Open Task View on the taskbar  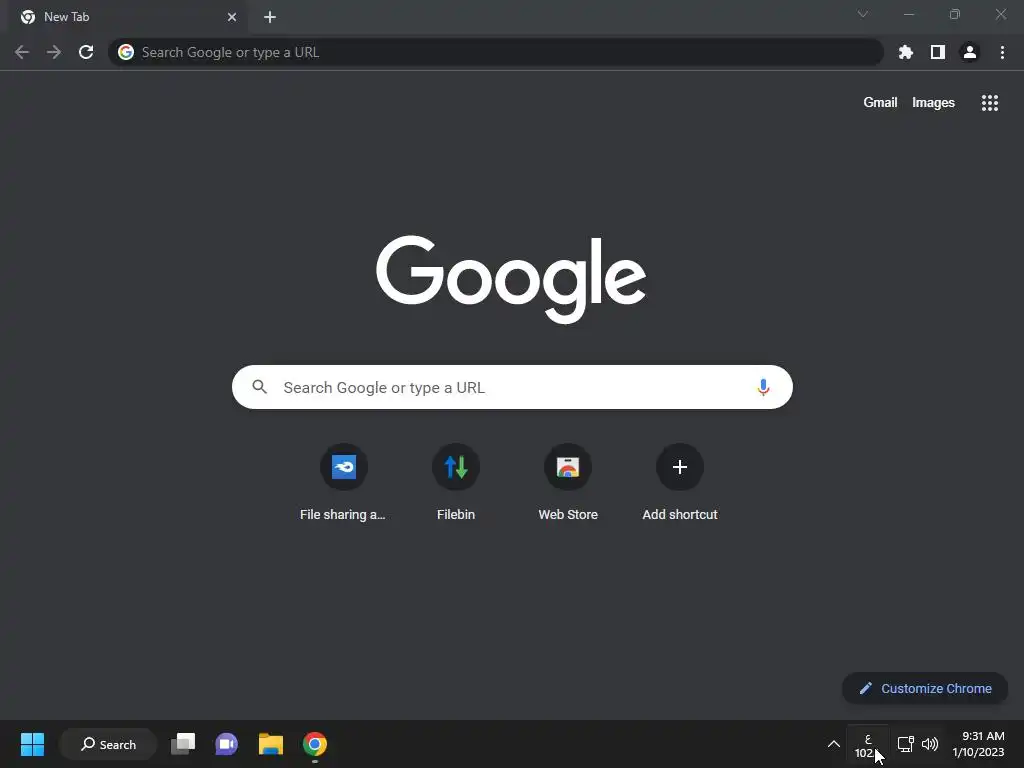pyautogui.click(x=183, y=744)
